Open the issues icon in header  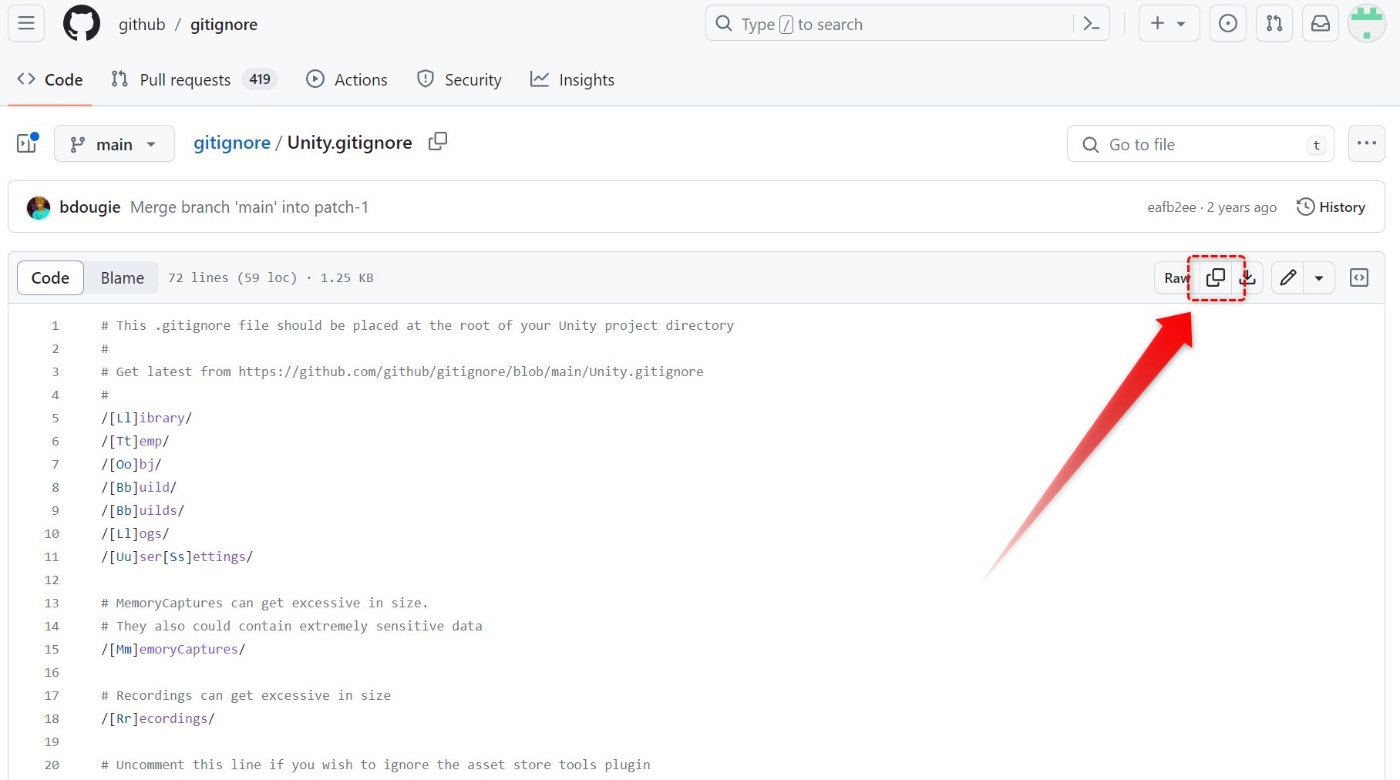pos(1228,24)
